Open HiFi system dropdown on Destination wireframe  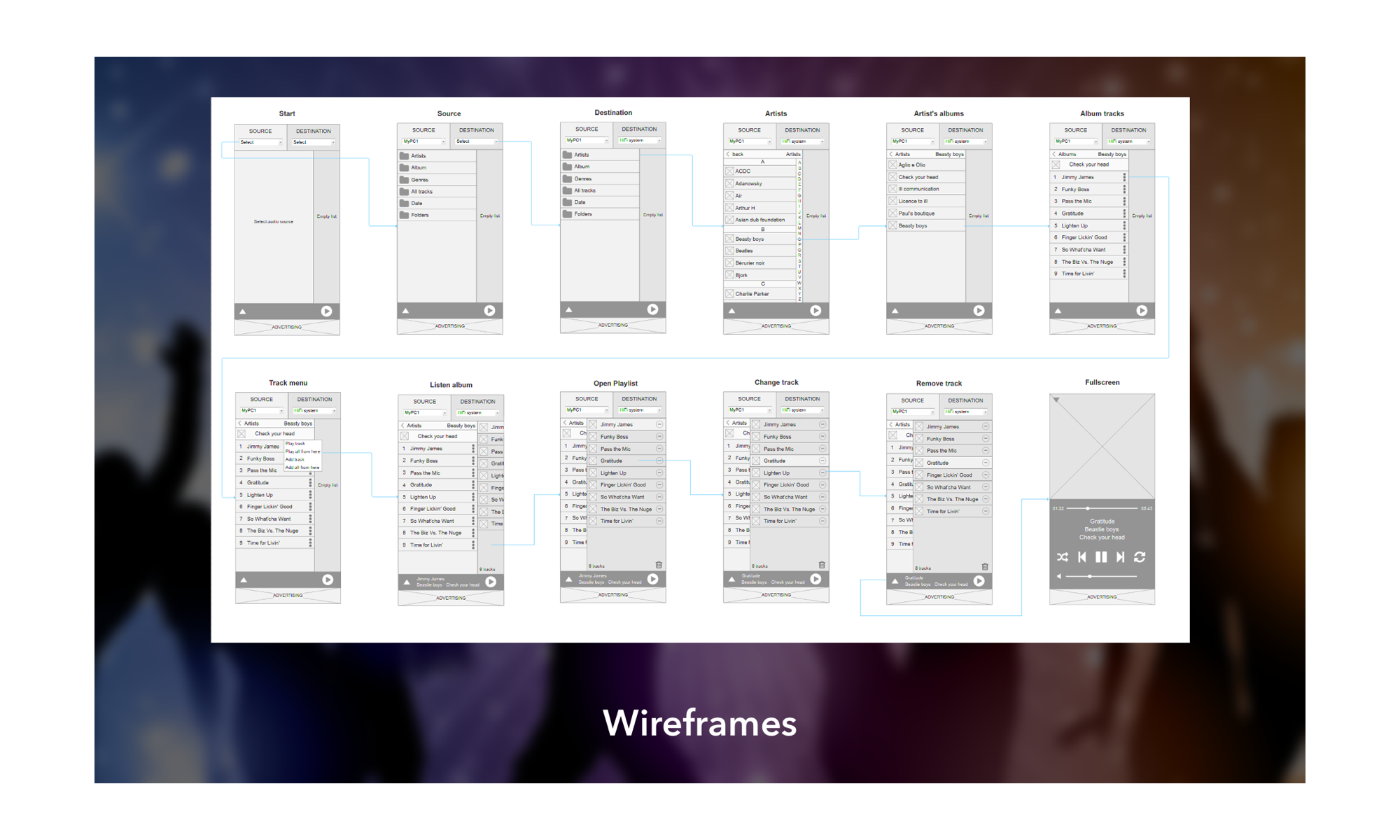point(639,140)
